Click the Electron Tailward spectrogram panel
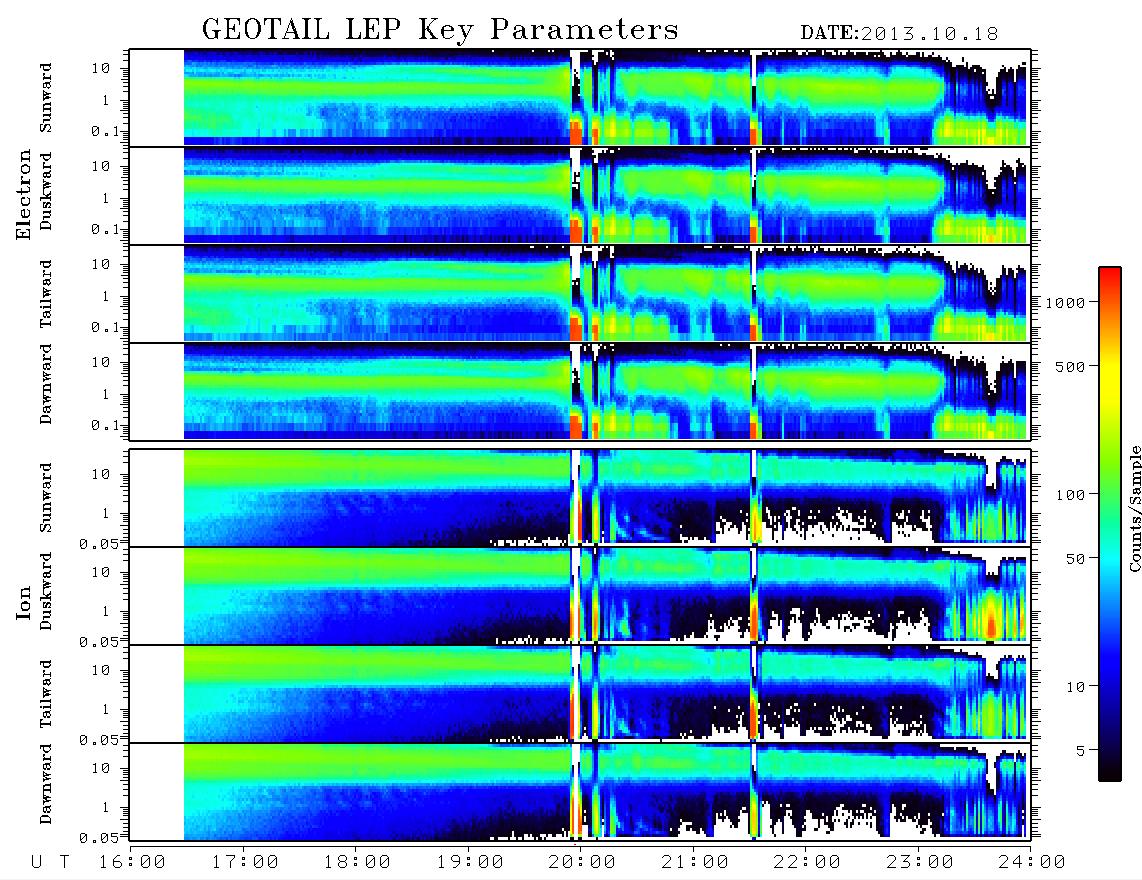The image size is (1142, 880). pyautogui.click(x=580, y=294)
